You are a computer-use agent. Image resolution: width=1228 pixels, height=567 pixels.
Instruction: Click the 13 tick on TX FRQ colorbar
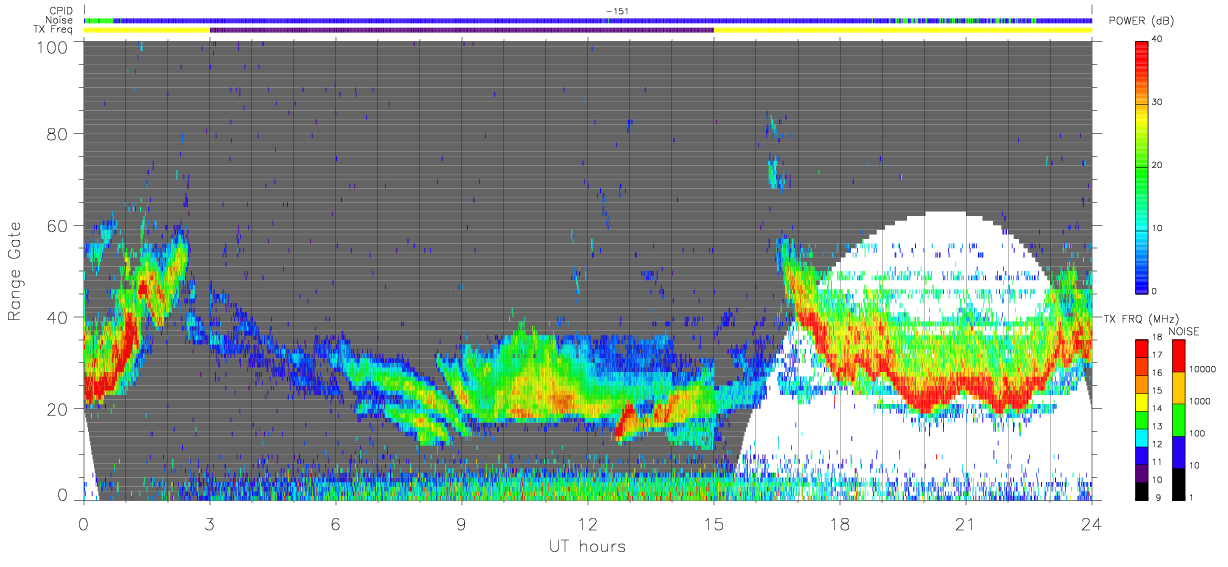pyautogui.click(x=1158, y=426)
